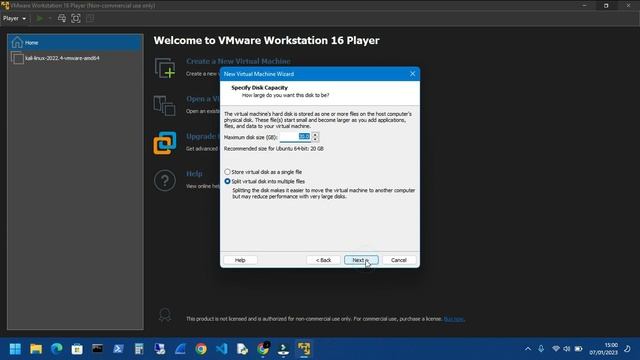Screen dimensions: 640x360
Task: Open the terminal icon on the taskbar
Action: pyautogui.click(x=98, y=349)
